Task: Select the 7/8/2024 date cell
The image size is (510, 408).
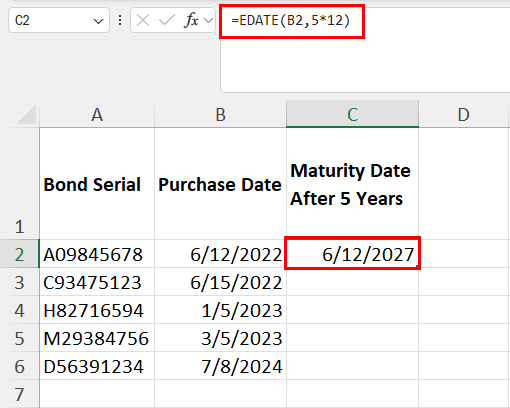Action: (x=220, y=366)
